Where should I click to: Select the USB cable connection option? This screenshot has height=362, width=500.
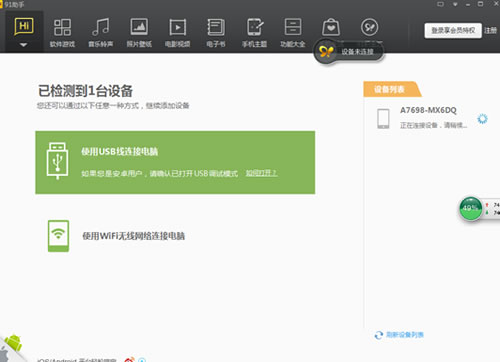click(175, 162)
